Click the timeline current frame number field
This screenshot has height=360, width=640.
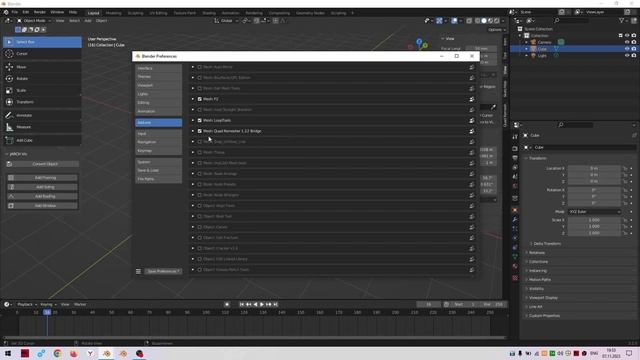click(x=428, y=304)
